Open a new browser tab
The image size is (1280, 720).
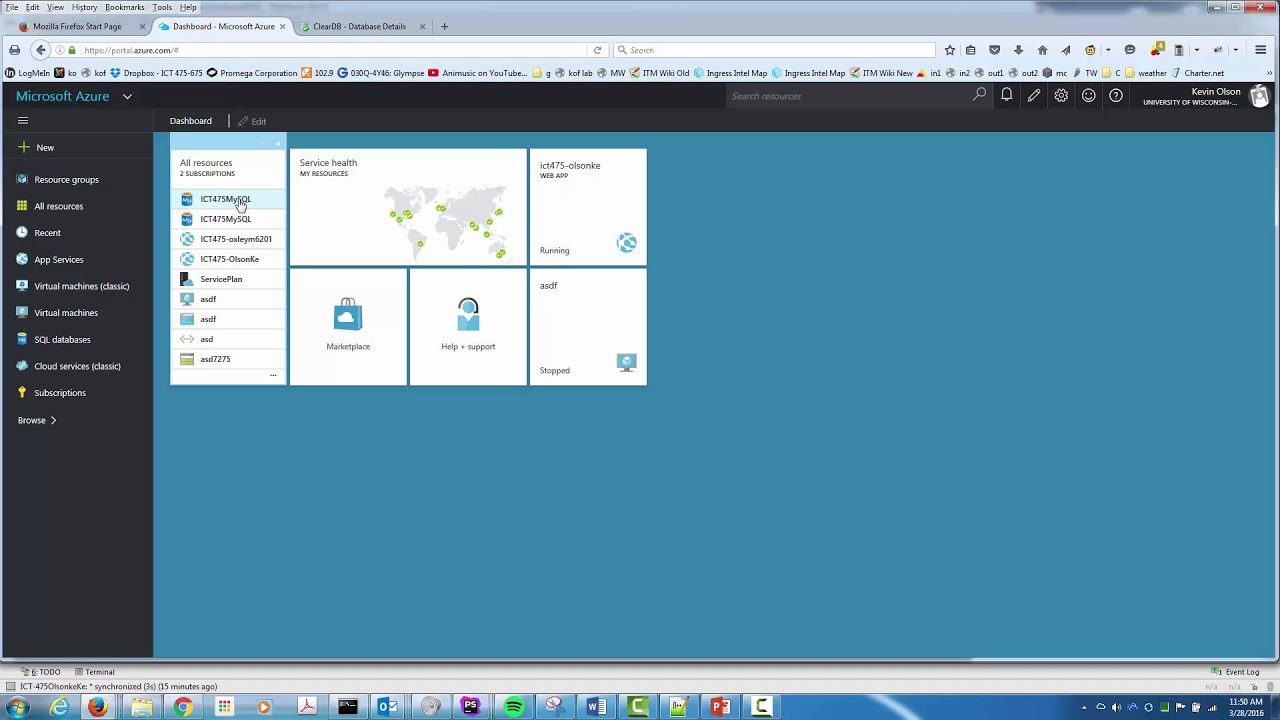444,27
